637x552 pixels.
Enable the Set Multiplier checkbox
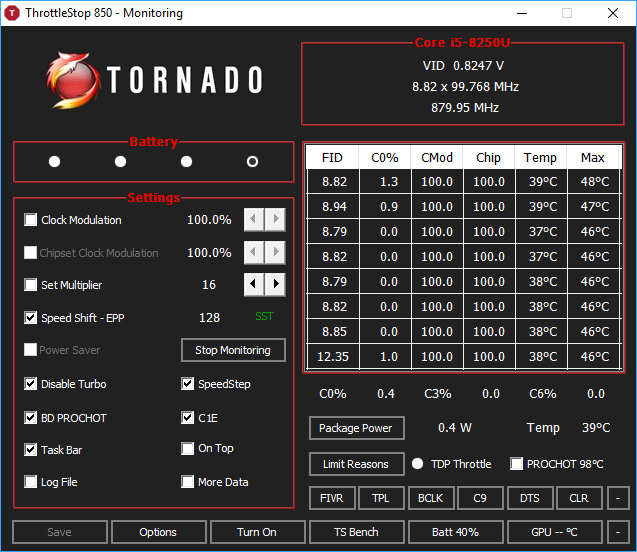click(30, 284)
